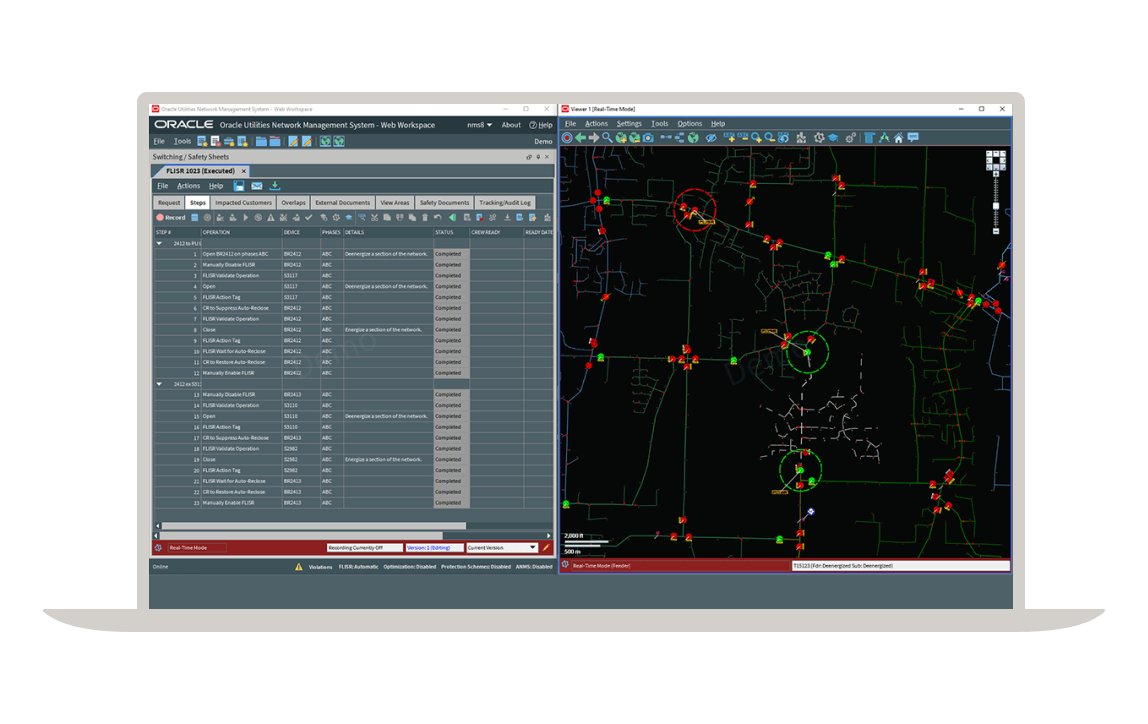Open the Current Version dropdown

tap(502, 548)
